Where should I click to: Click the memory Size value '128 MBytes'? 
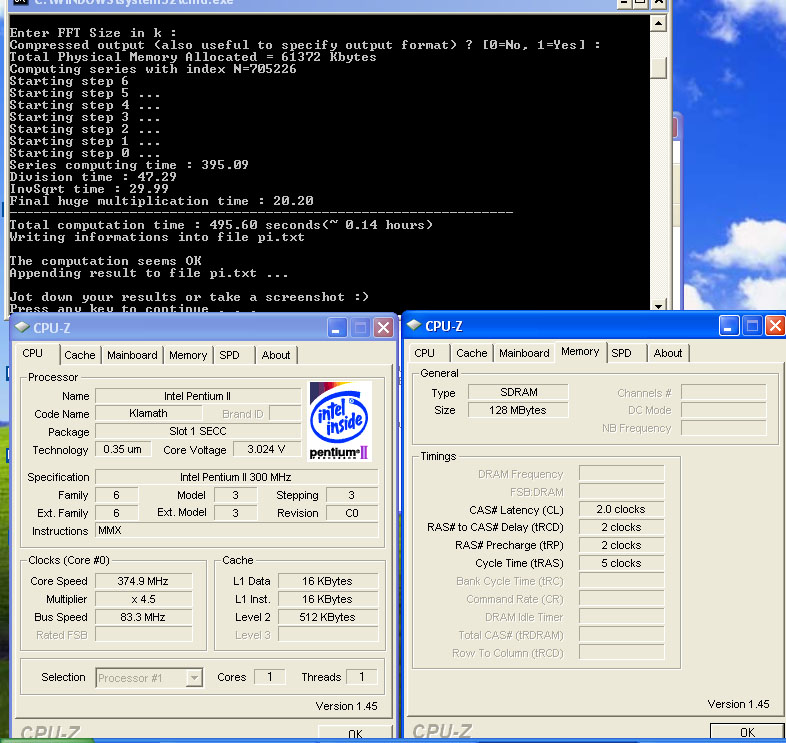[518, 410]
